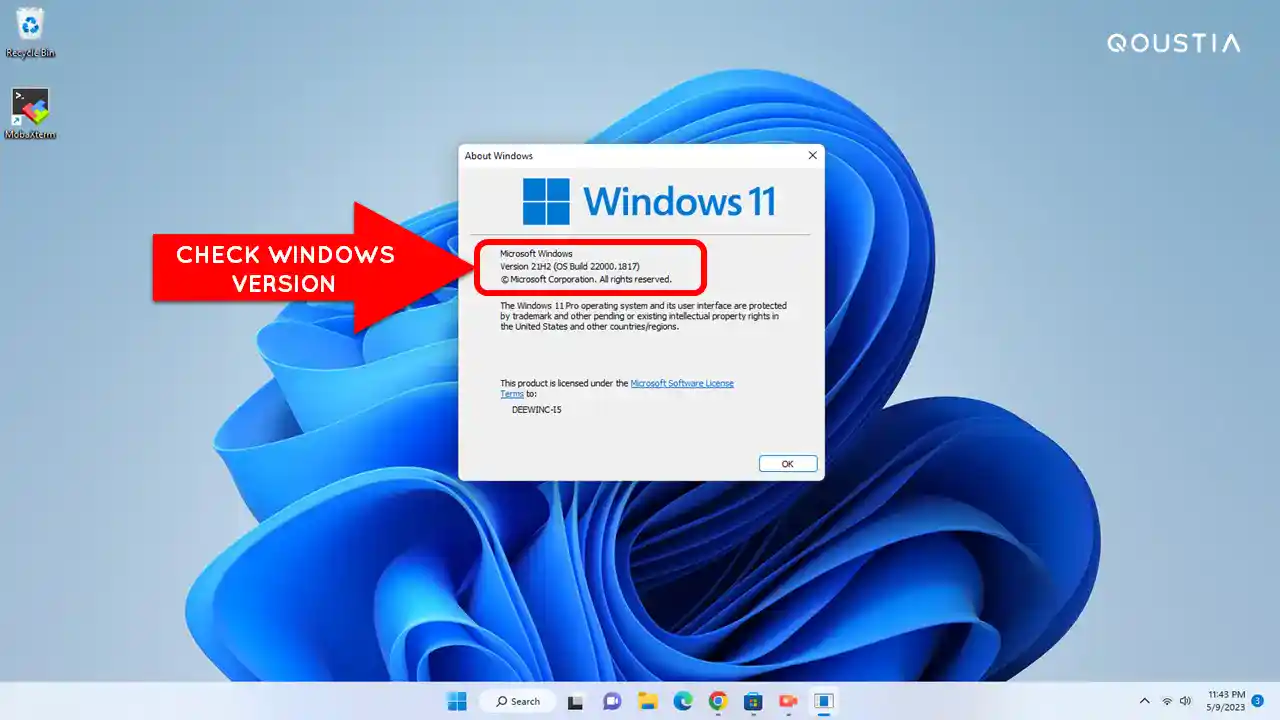
Task: Close the About Windows dialog
Action: click(x=812, y=156)
